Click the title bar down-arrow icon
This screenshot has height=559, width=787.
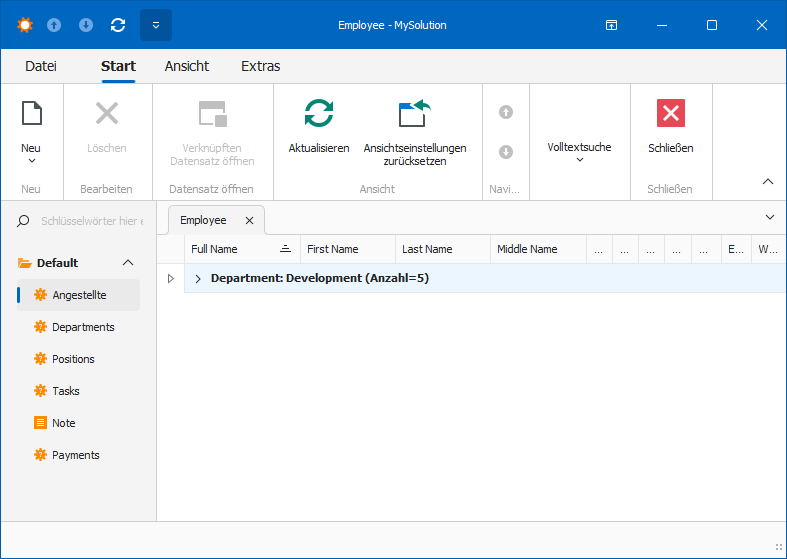point(86,25)
